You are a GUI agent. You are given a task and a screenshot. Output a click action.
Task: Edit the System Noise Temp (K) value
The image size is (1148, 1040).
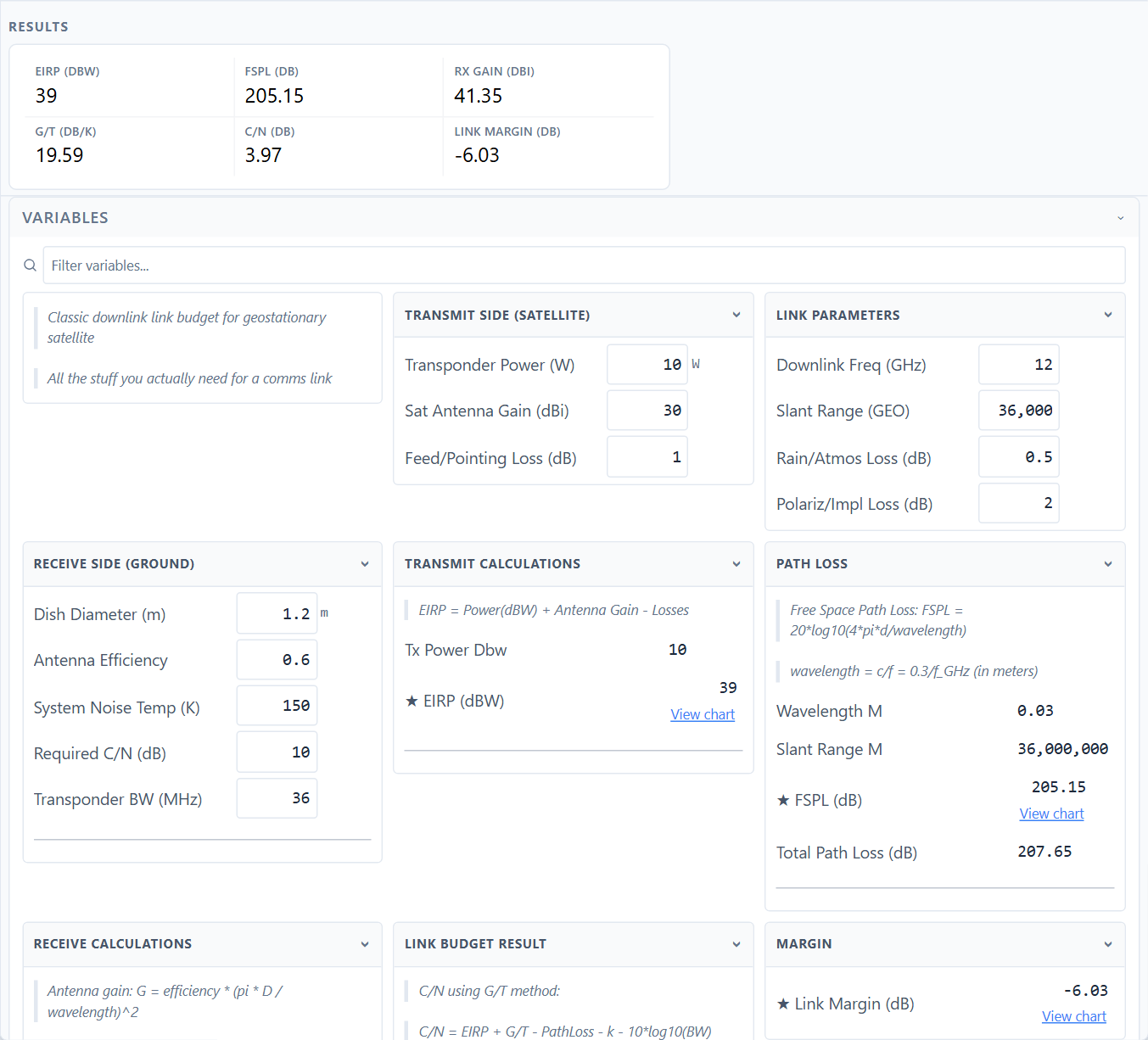click(x=277, y=706)
